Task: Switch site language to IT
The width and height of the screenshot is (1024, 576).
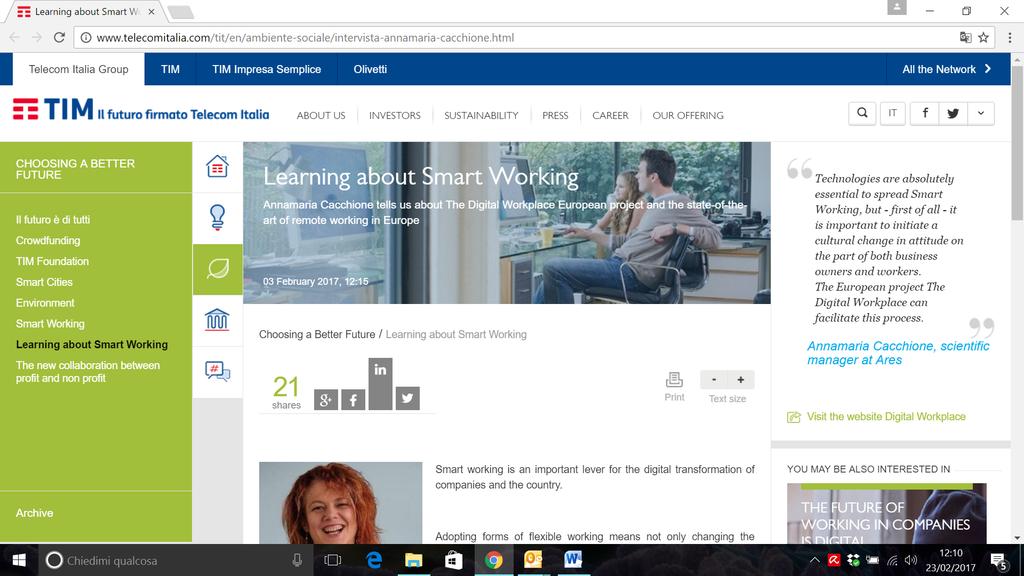Action: 892,113
